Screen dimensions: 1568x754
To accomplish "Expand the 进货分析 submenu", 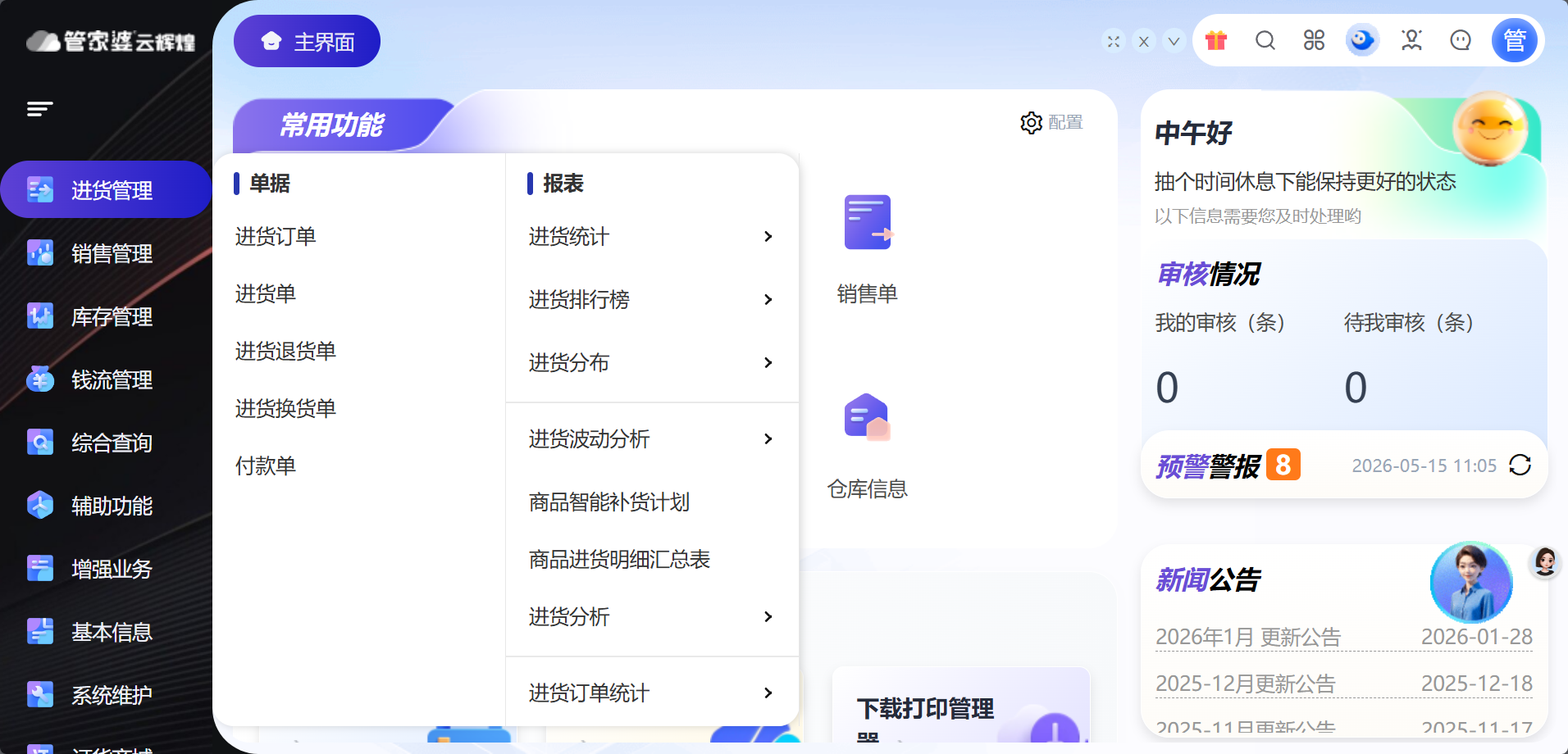I will (x=652, y=616).
